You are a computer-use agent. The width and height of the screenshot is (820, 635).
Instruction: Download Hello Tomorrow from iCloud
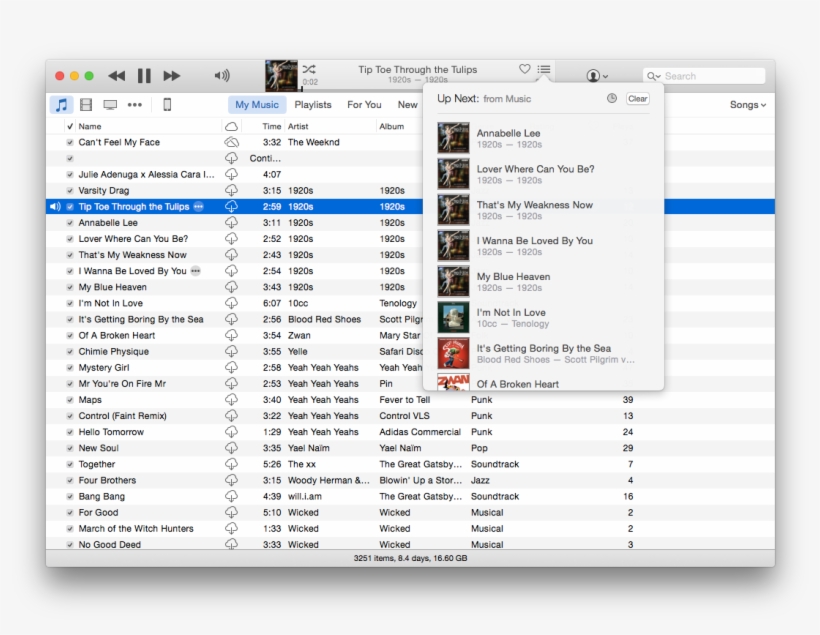tap(231, 432)
